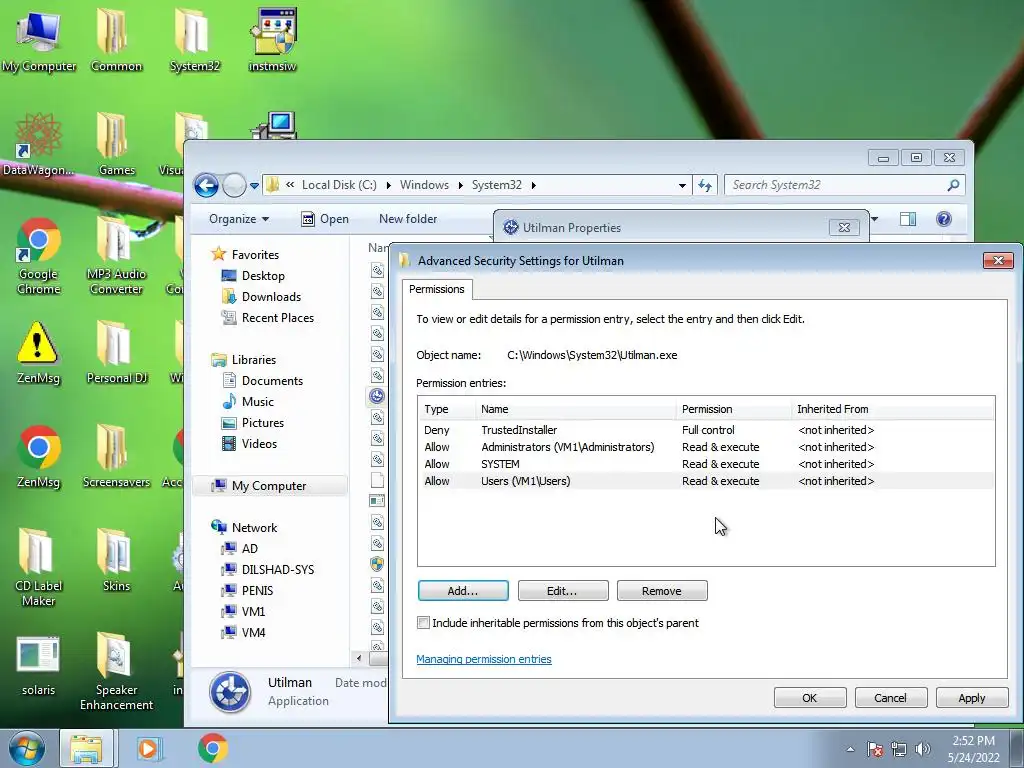Click OK in Advanced Security Settings
Viewport: 1024px width, 768px height.
[x=810, y=698]
